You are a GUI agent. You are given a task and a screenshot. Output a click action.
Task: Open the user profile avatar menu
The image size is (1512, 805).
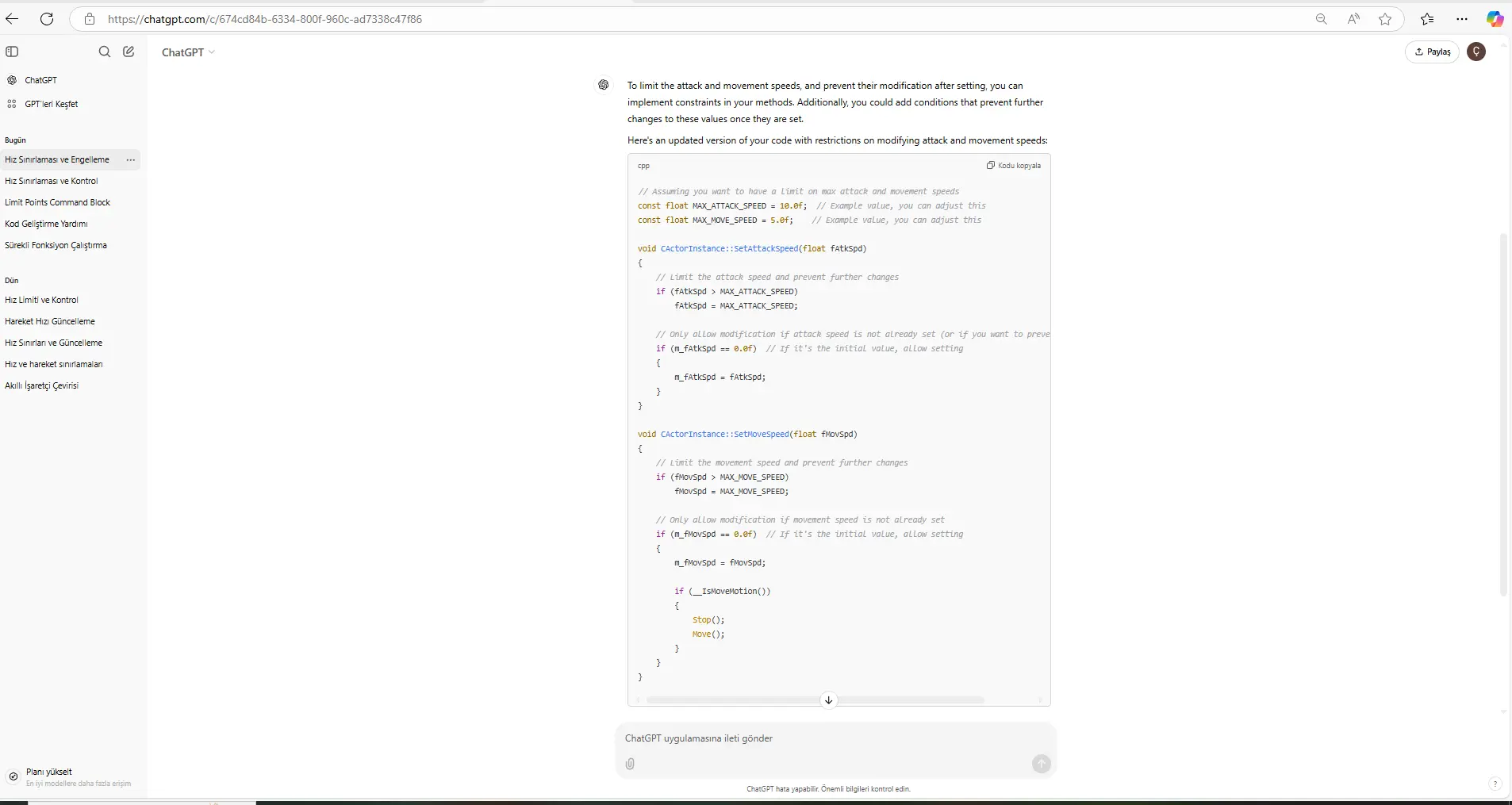click(x=1476, y=52)
